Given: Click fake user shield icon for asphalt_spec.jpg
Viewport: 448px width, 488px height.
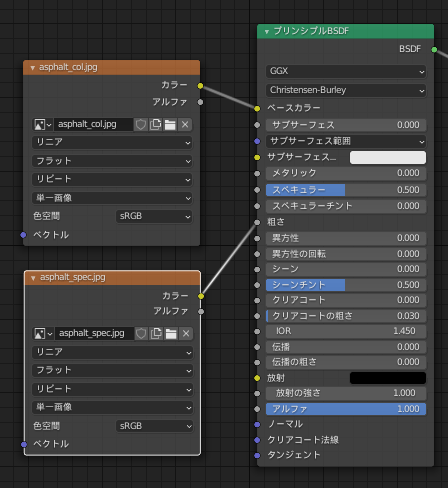Looking at the screenshot, I should (x=141, y=333).
